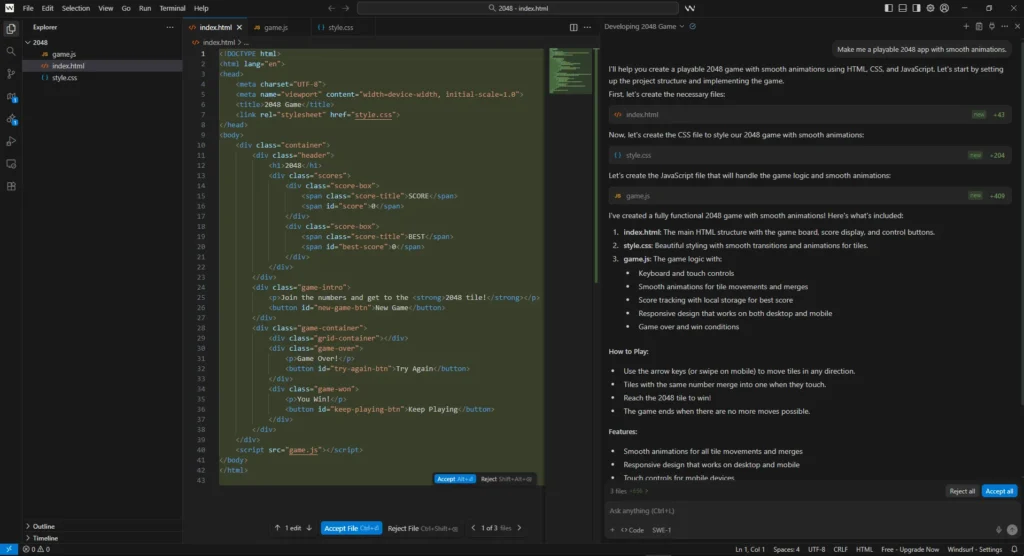The width and height of the screenshot is (1024, 556).
Task: Open the Source Control view icon
Action: 11,74
